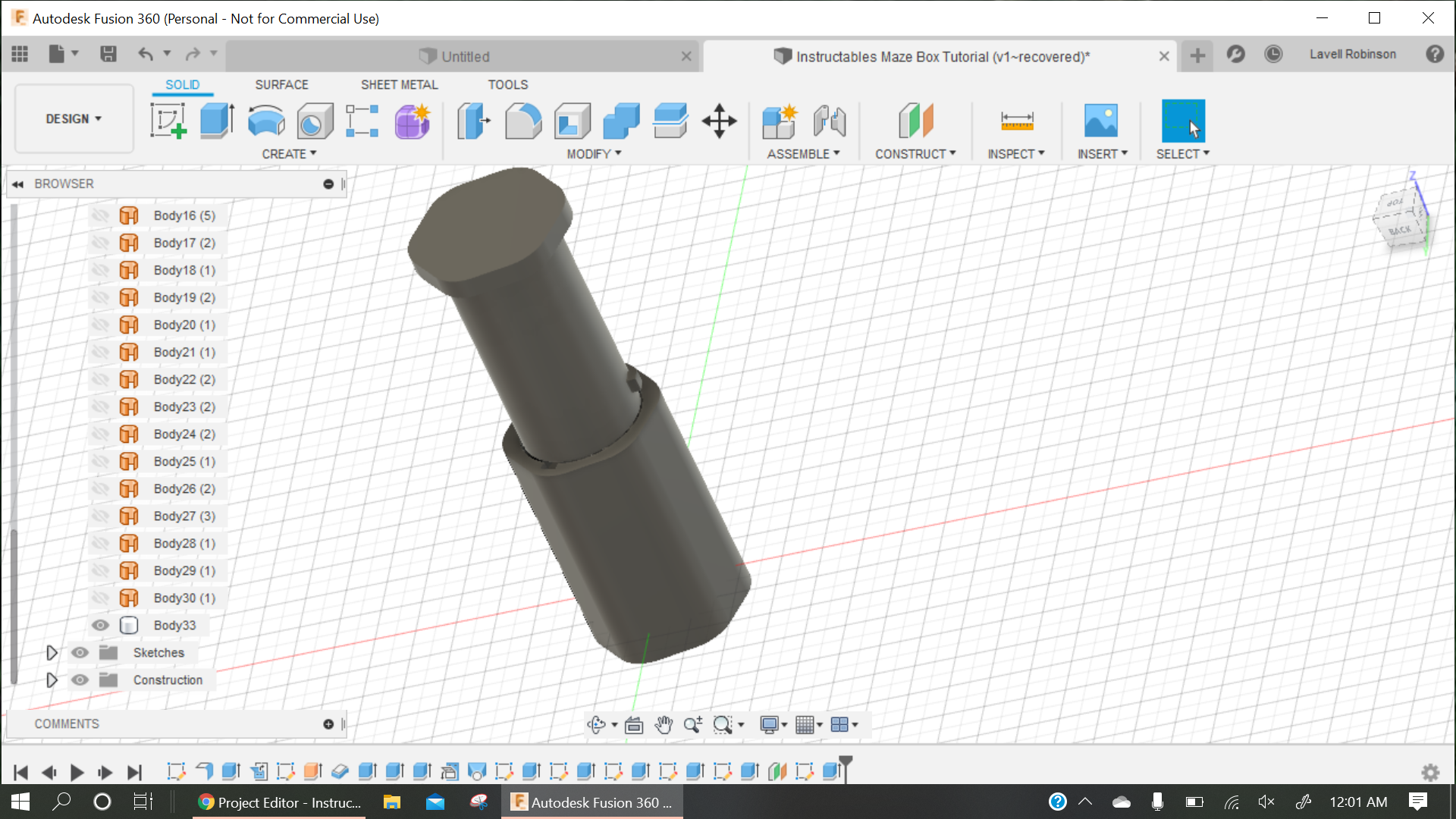Show hidden Body30 (1)

(x=100, y=598)
